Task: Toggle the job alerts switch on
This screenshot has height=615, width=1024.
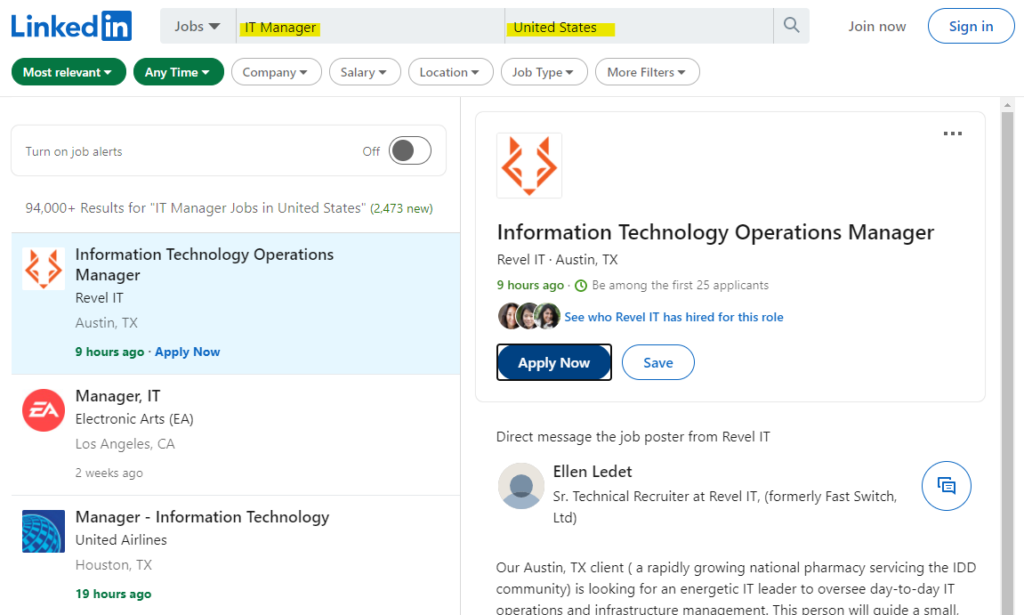Action: [410, 151]
